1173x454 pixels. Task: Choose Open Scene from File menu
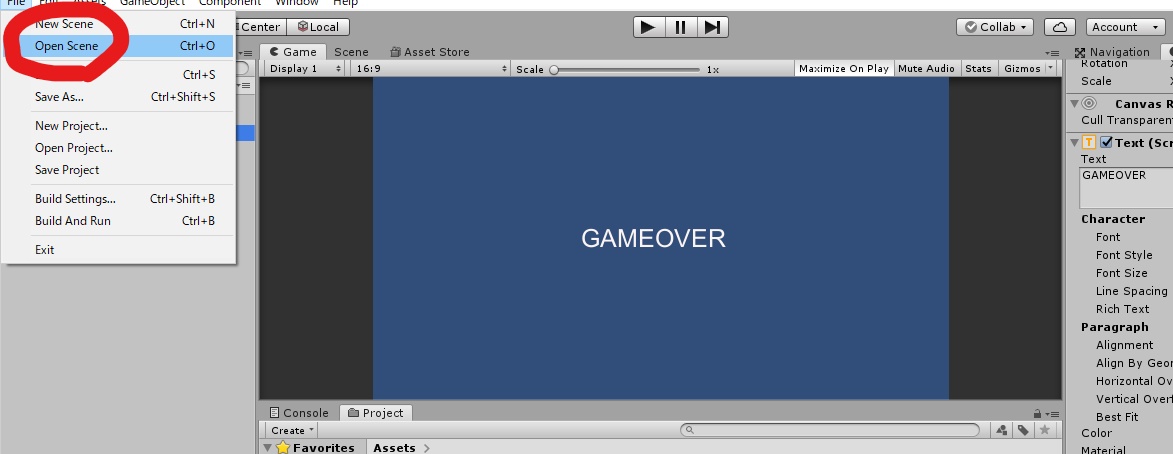tap(118, 46)
